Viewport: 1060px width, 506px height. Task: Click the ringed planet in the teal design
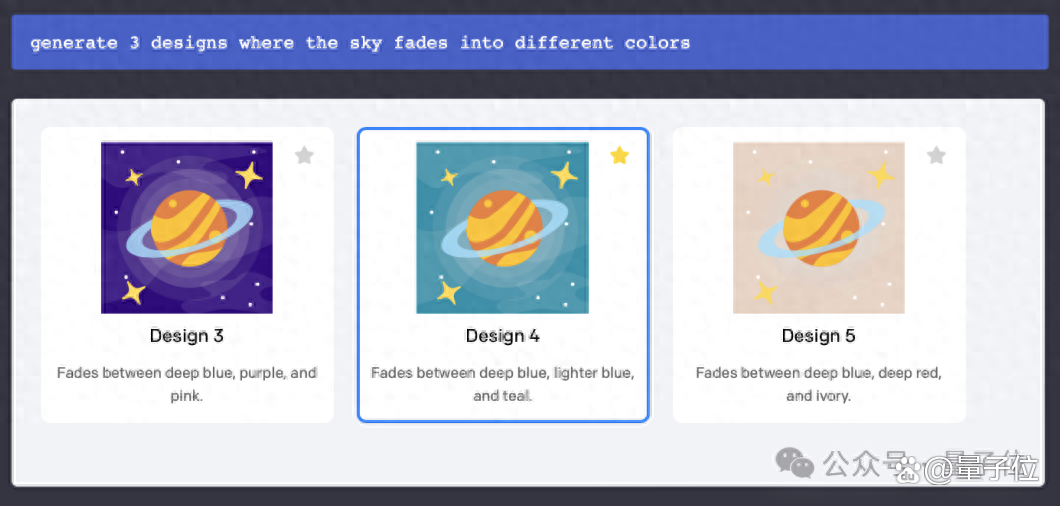[504, 229]
